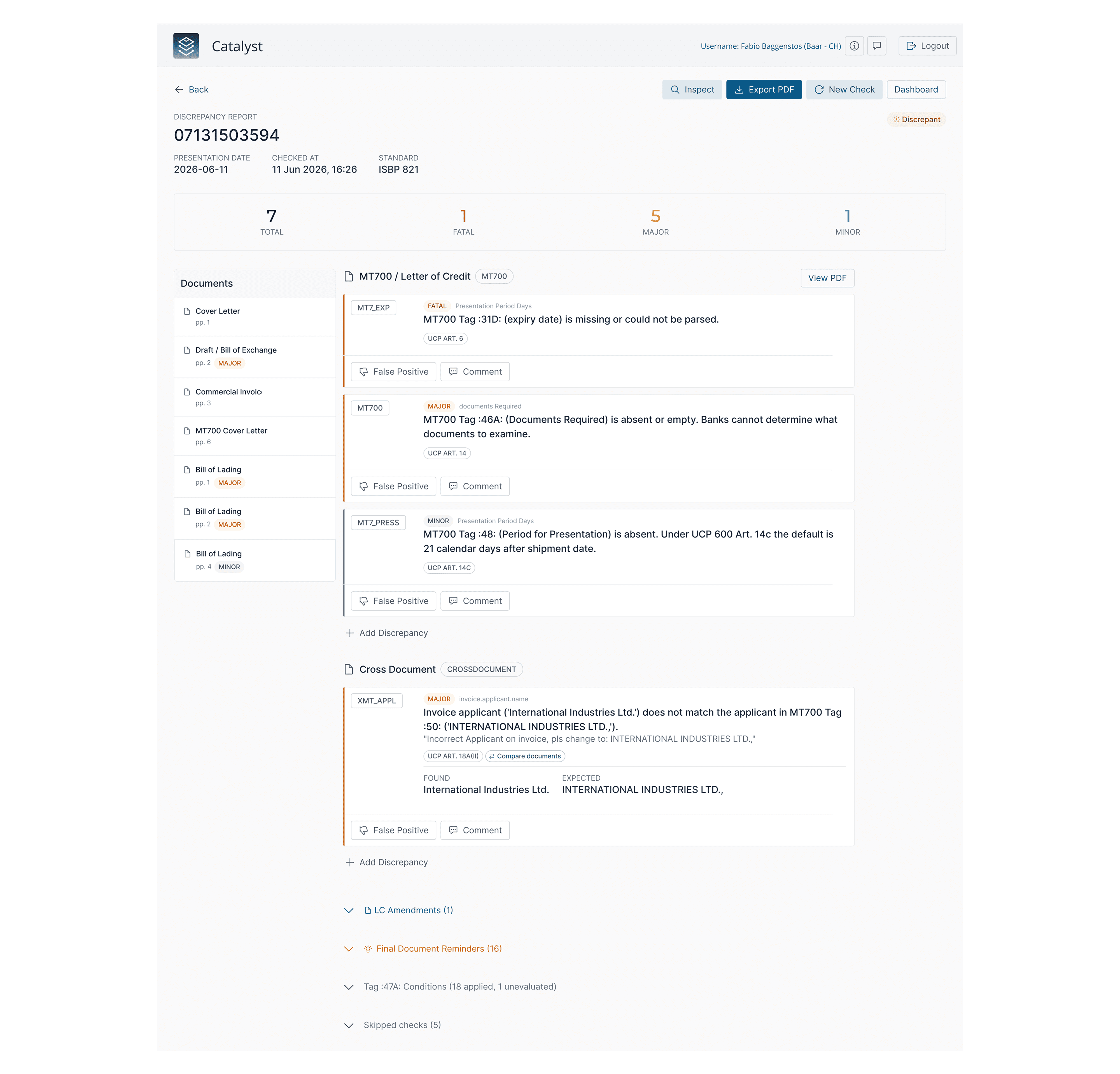Expand LC Amendments (1) section

click(x=399, y=910)
